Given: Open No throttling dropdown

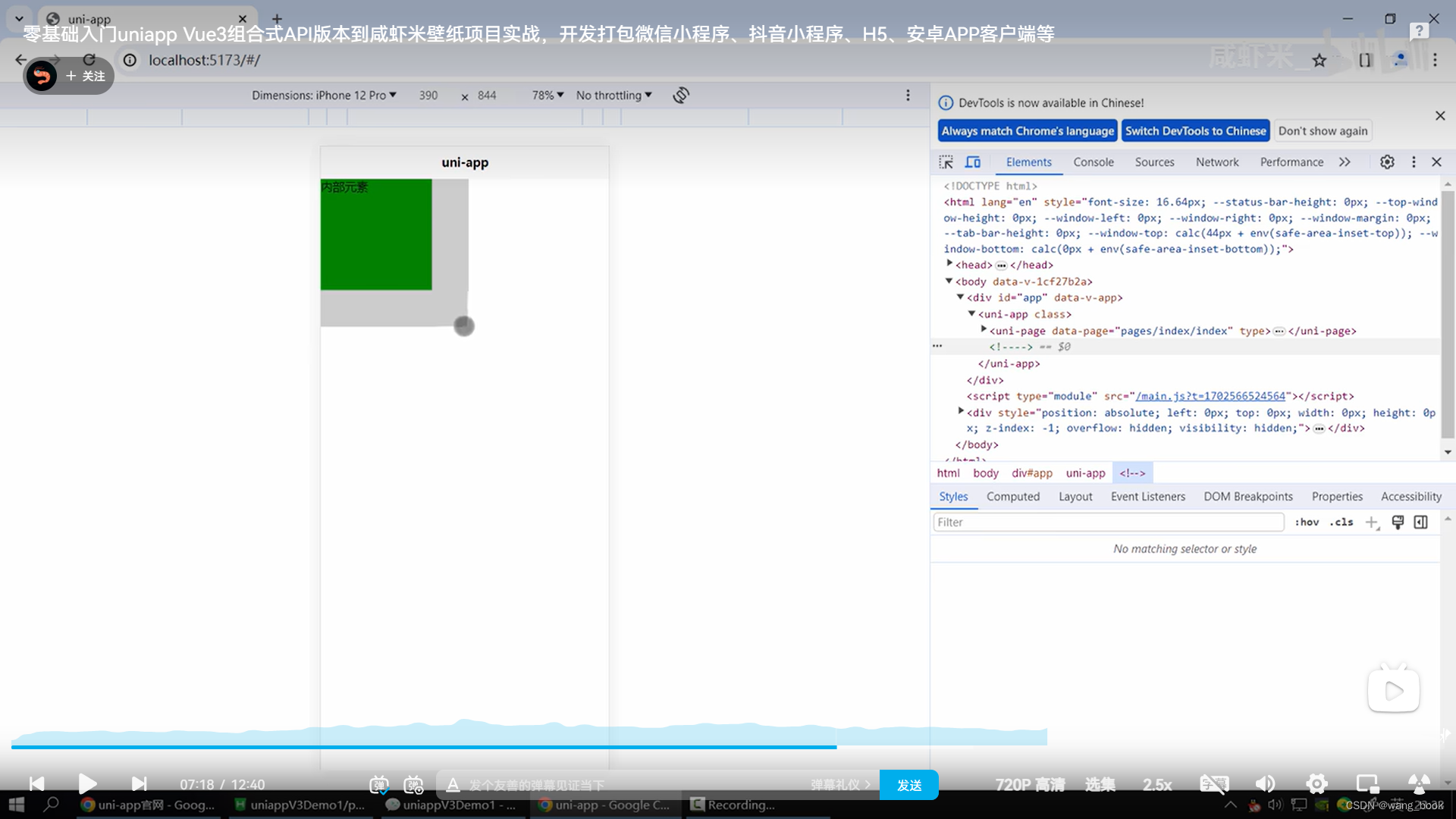Looking at the screenshot, I should [x=613, y=96].
